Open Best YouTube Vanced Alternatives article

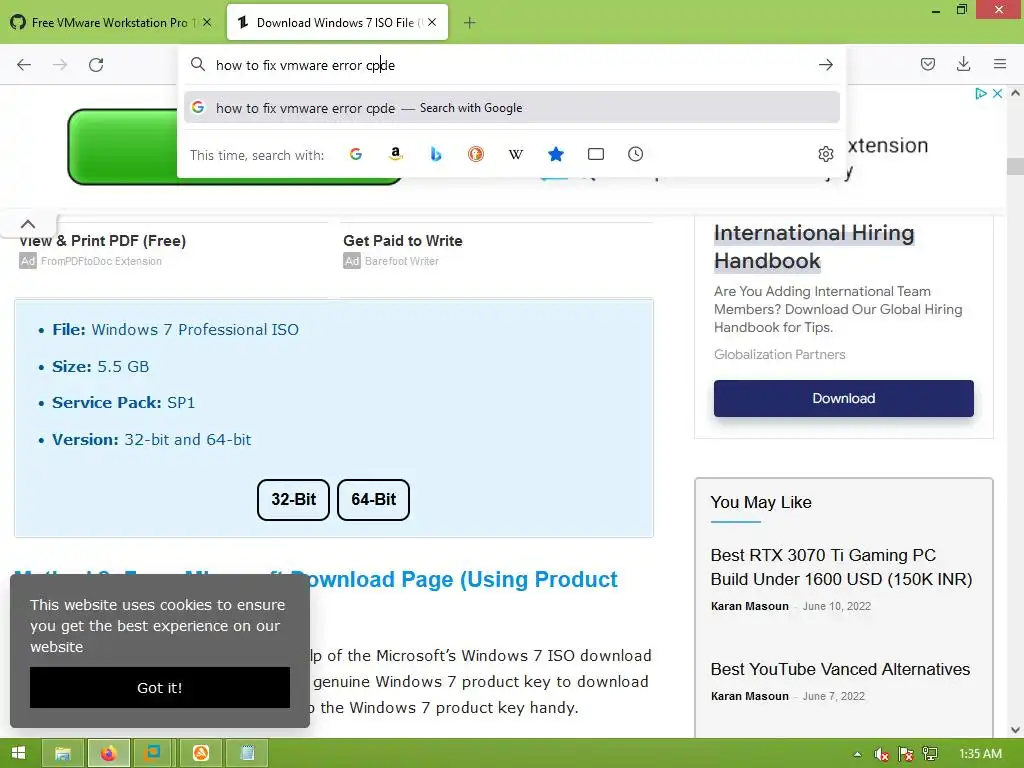(x=840, y=669)
